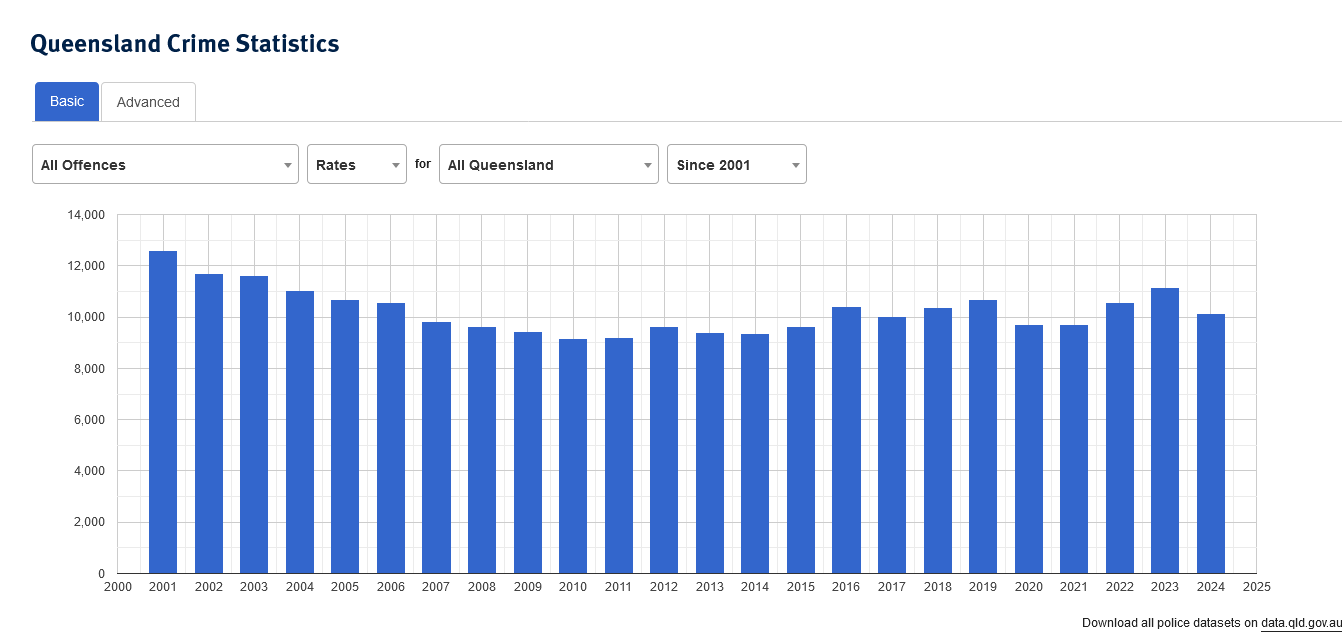1342x632 pixels.
Task: Select the 2024 bar in chart
Action: (x=1211, y=444)
